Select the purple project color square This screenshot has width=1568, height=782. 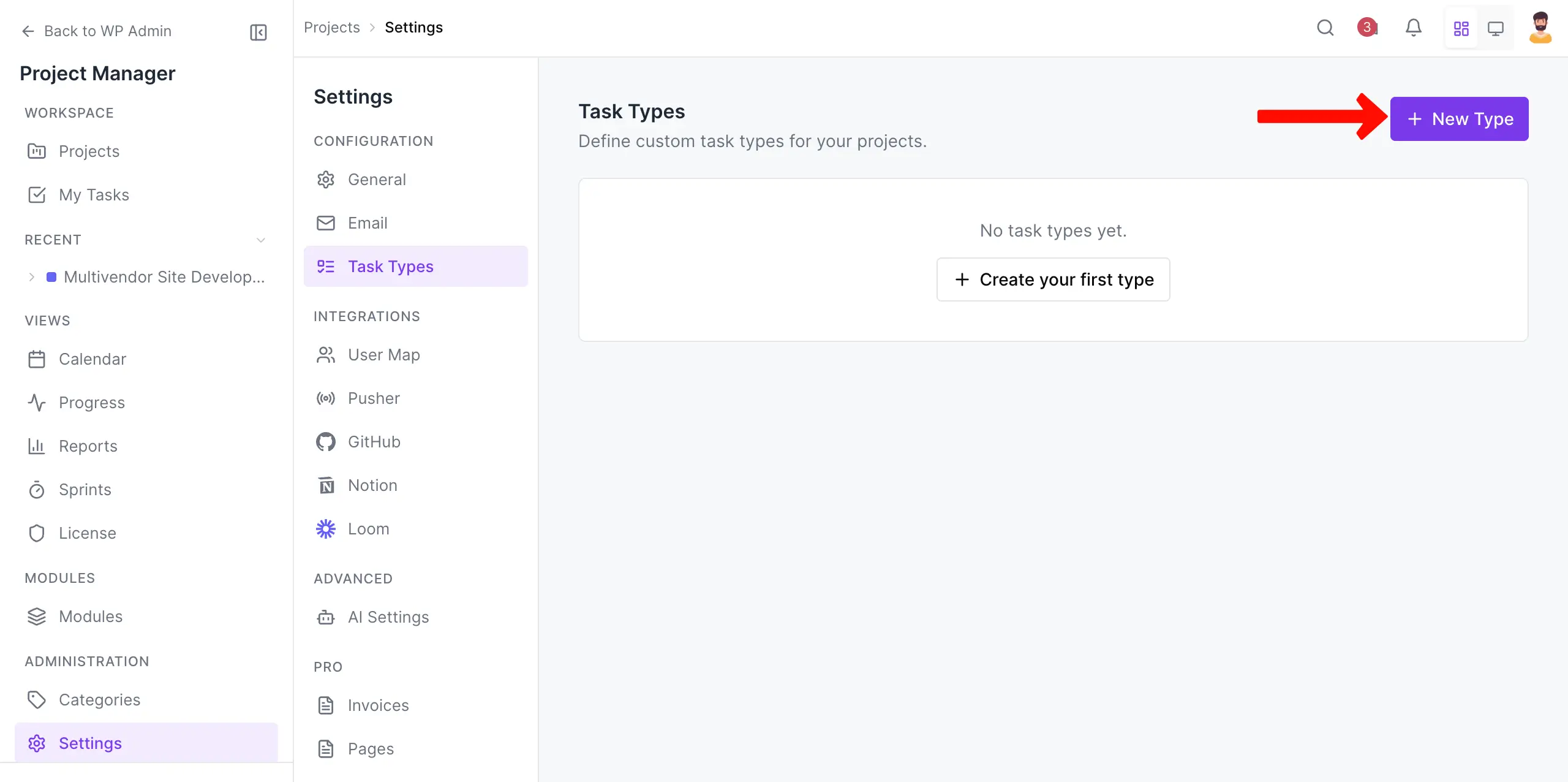pyautogui.click(x=53, y=277)
